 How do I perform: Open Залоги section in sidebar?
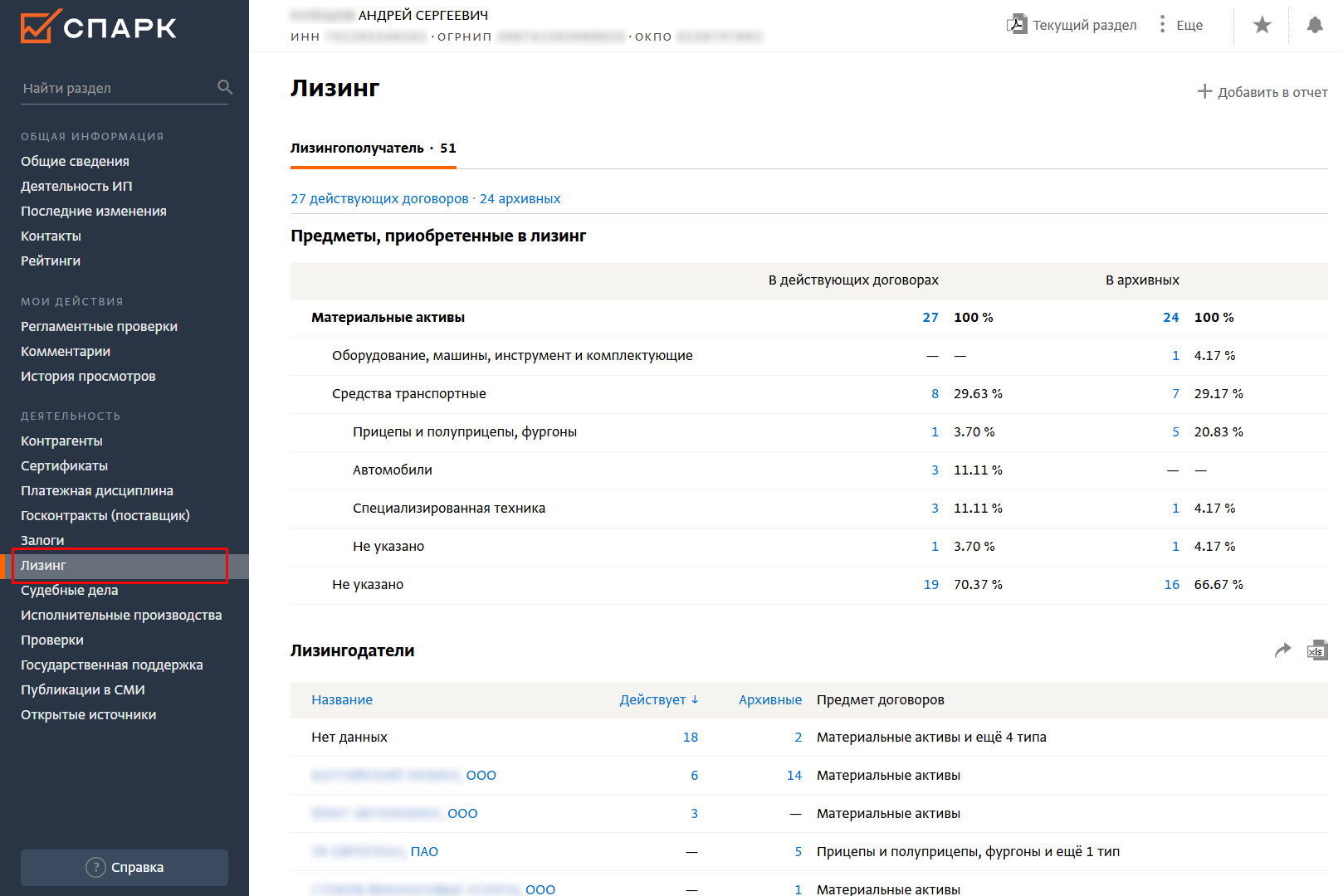point(42,540)
